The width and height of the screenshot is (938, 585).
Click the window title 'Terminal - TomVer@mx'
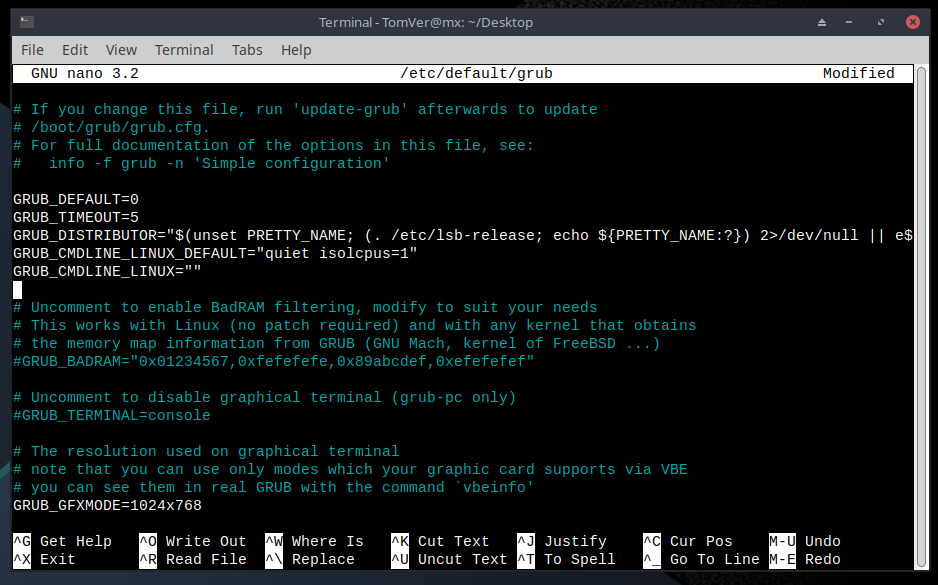[x=425, y=23]
